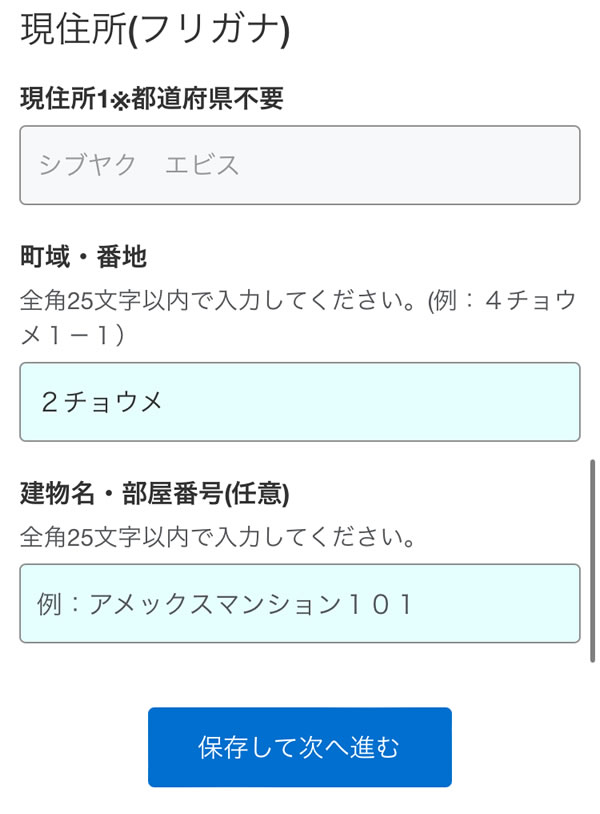Click the example text メ1−1) line
Screen dimensions: 600x814
pyautogui.click(x=72, y=336)
